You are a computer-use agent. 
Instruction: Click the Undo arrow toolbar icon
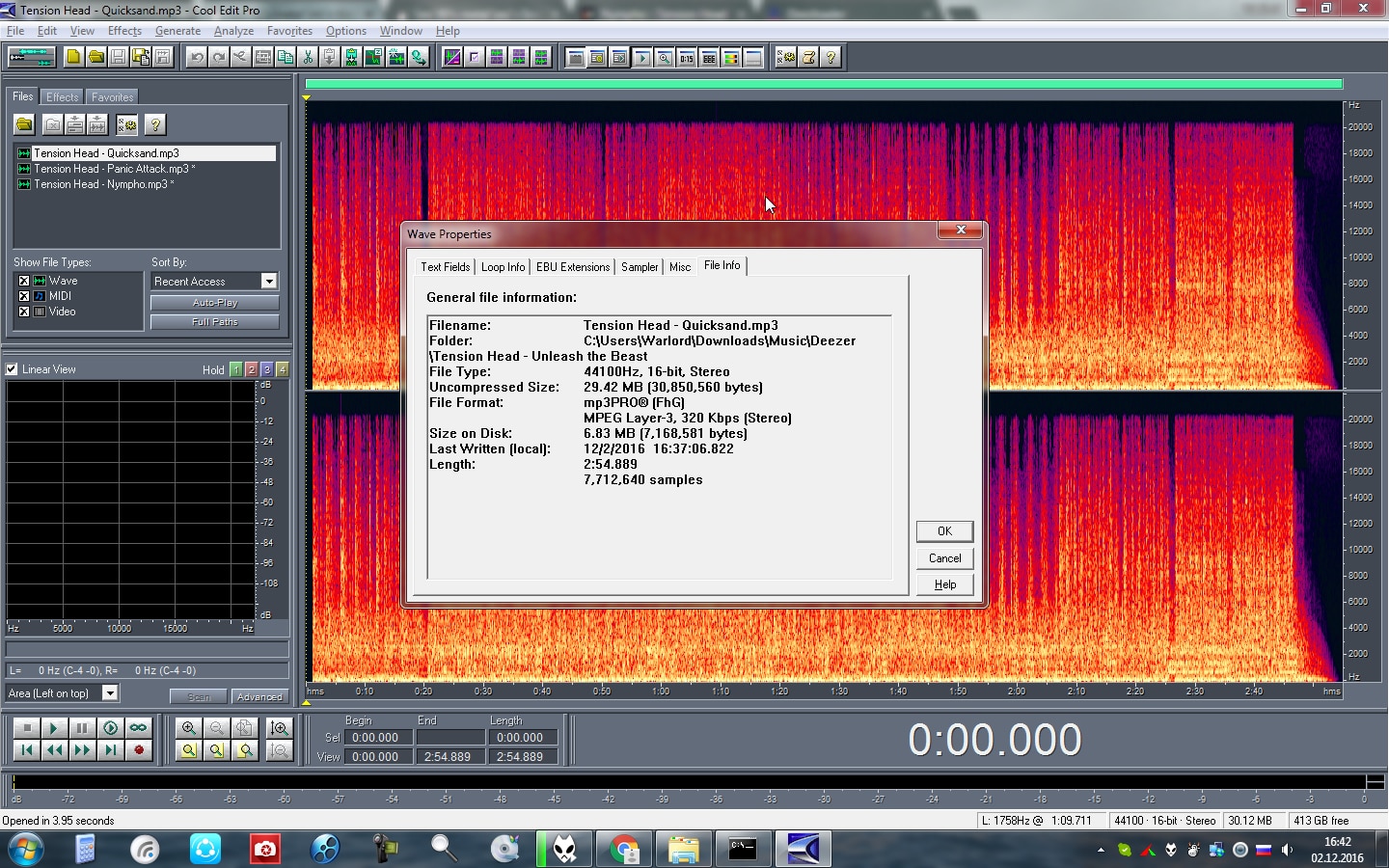pos(196,57)
